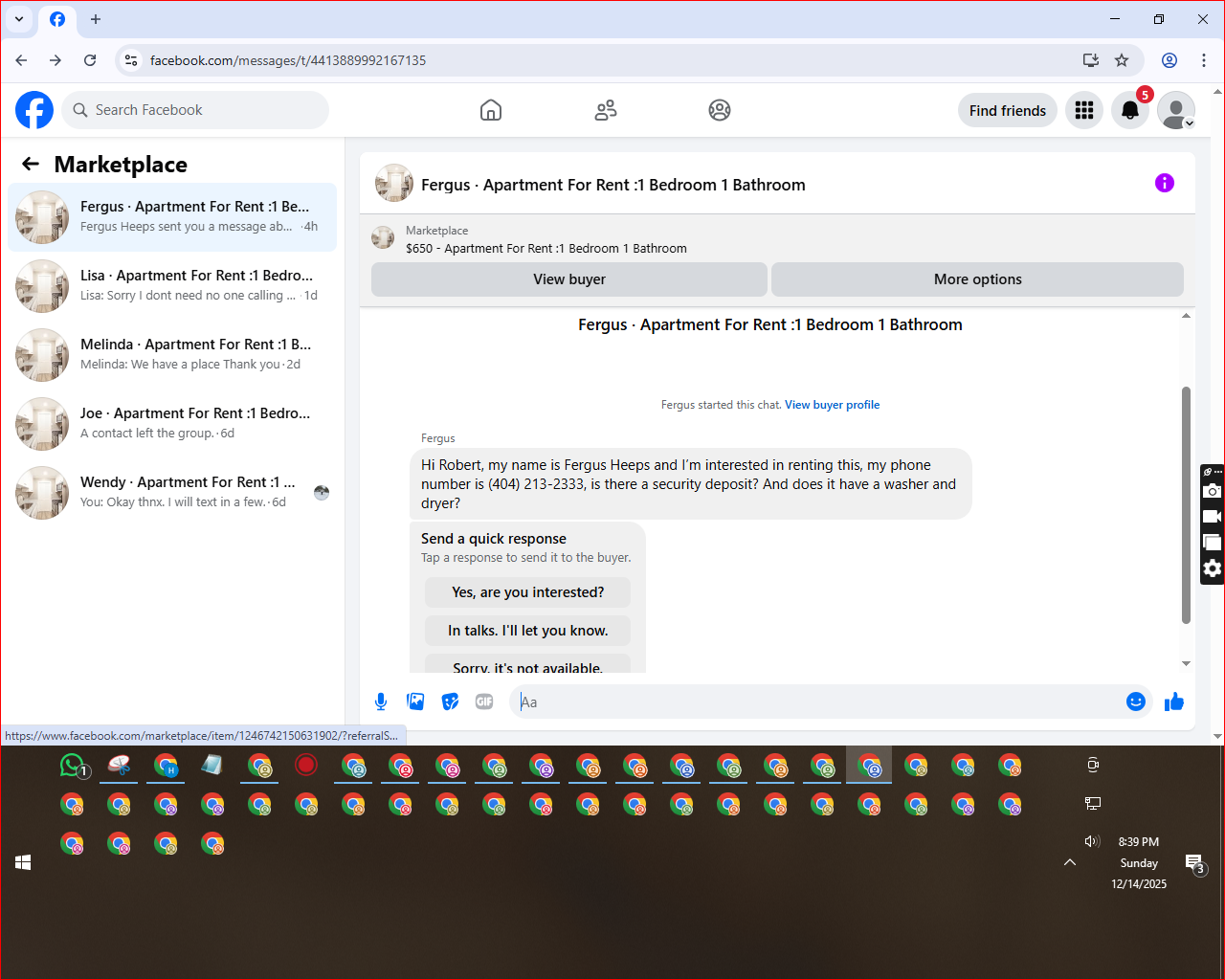Open the settings gear in side widget
Image resolution: width=1225 pixels, height=980 pixels.
click(x=1213, y=568)
